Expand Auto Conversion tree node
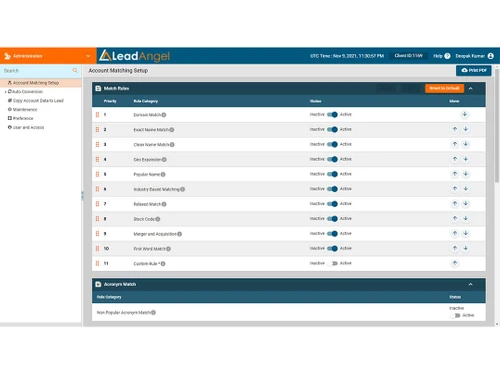Viewport: 500px width, 375px height. point(5,92)
